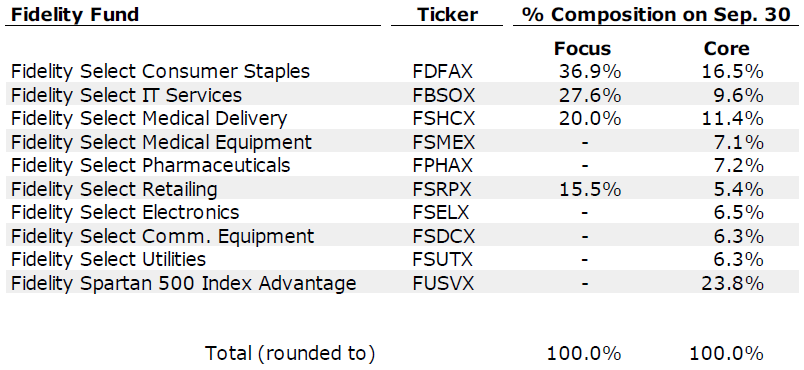This screenshot has width=804, height=370.
Task: Click the % Composition on Sep. 30 header
Action: [656, 14]
